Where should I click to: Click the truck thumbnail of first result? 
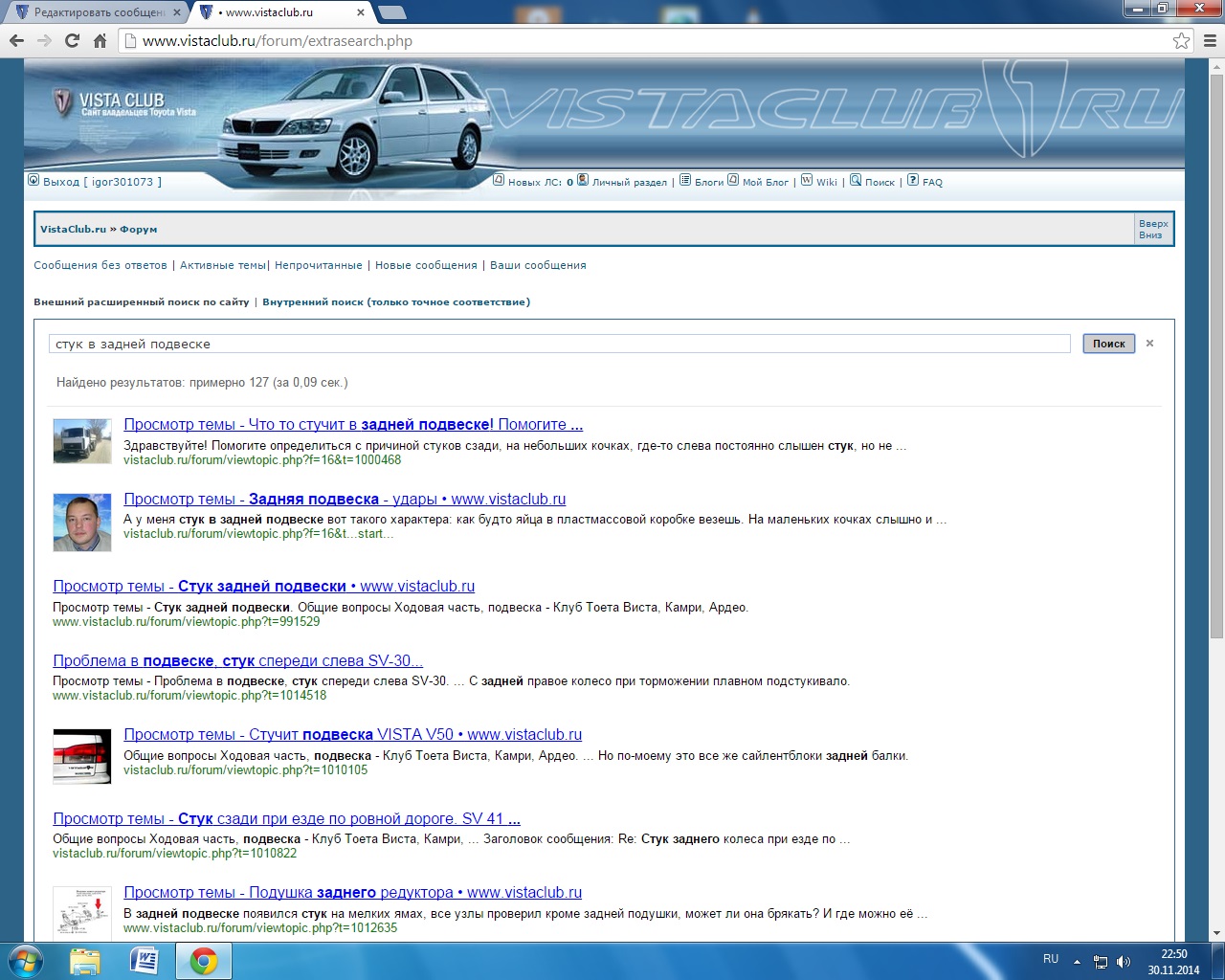click(x=82, y=440)
